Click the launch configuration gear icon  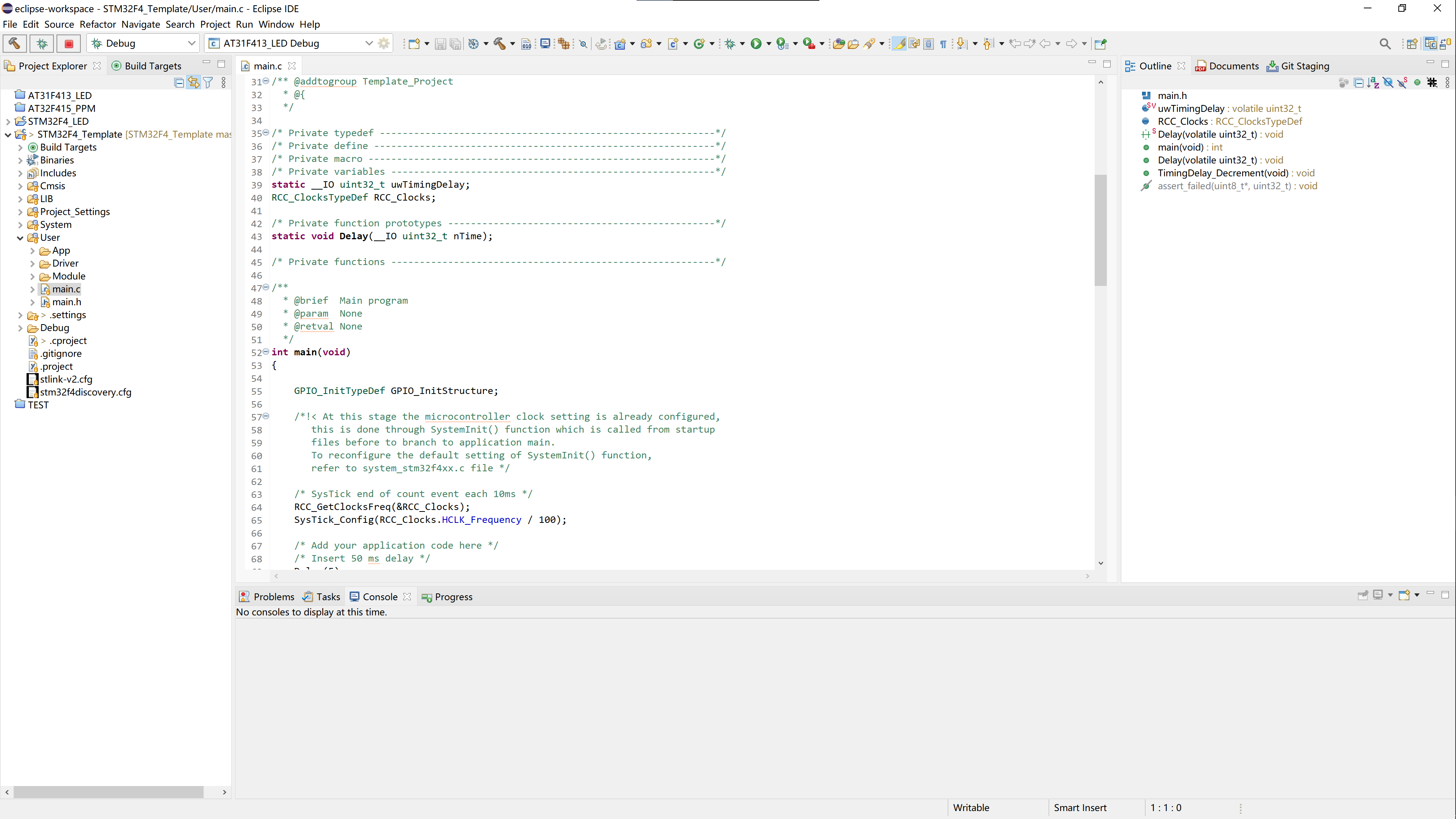(384, 44)
